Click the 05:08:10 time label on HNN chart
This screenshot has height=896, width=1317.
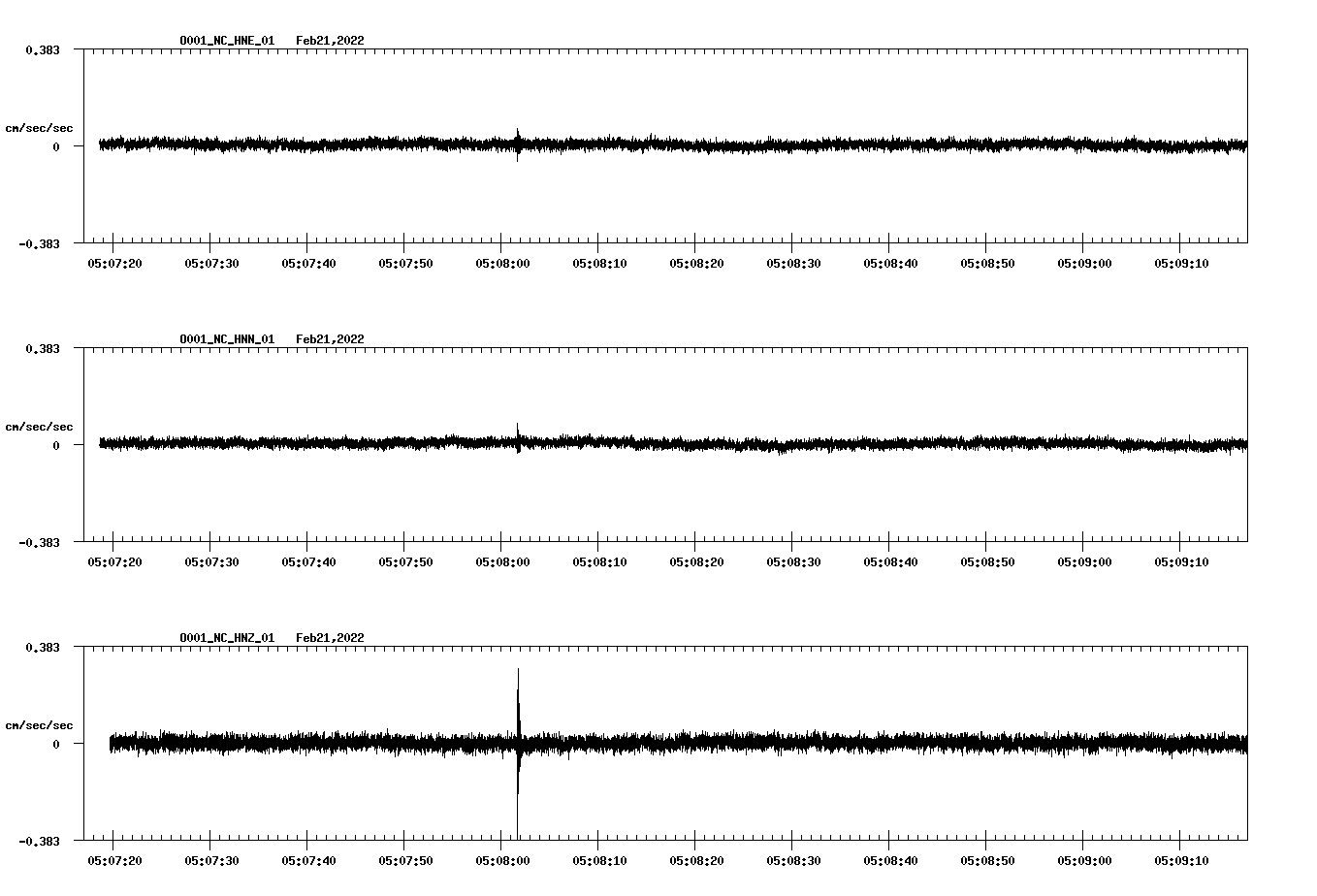[599, 561]
